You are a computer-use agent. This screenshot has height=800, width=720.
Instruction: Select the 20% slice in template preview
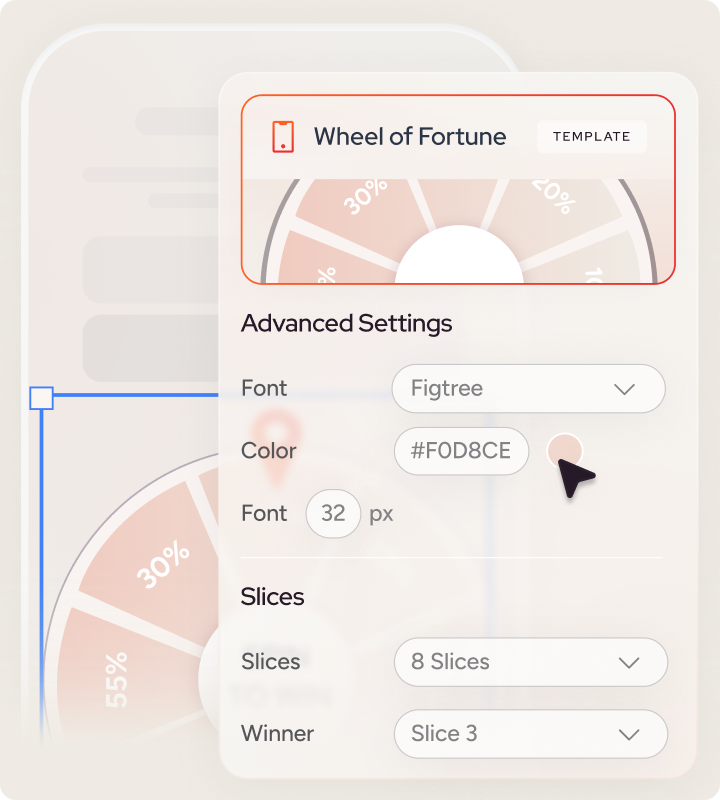pyautogui.click(x=552, y=198)
